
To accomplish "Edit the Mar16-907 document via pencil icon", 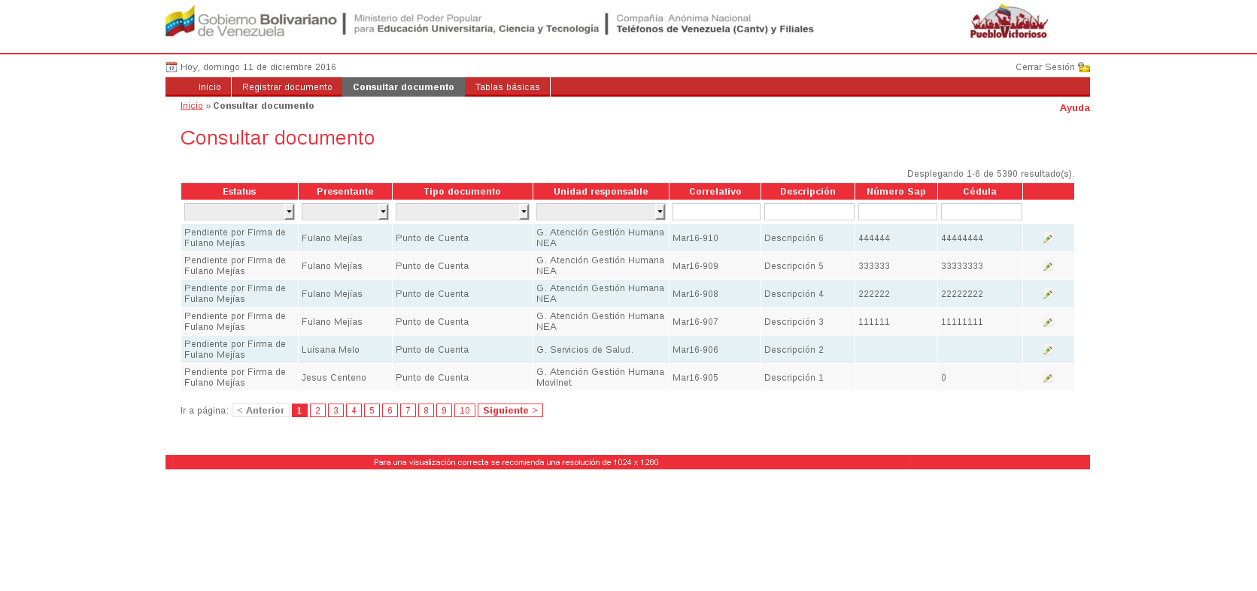I will [1048, 322].
